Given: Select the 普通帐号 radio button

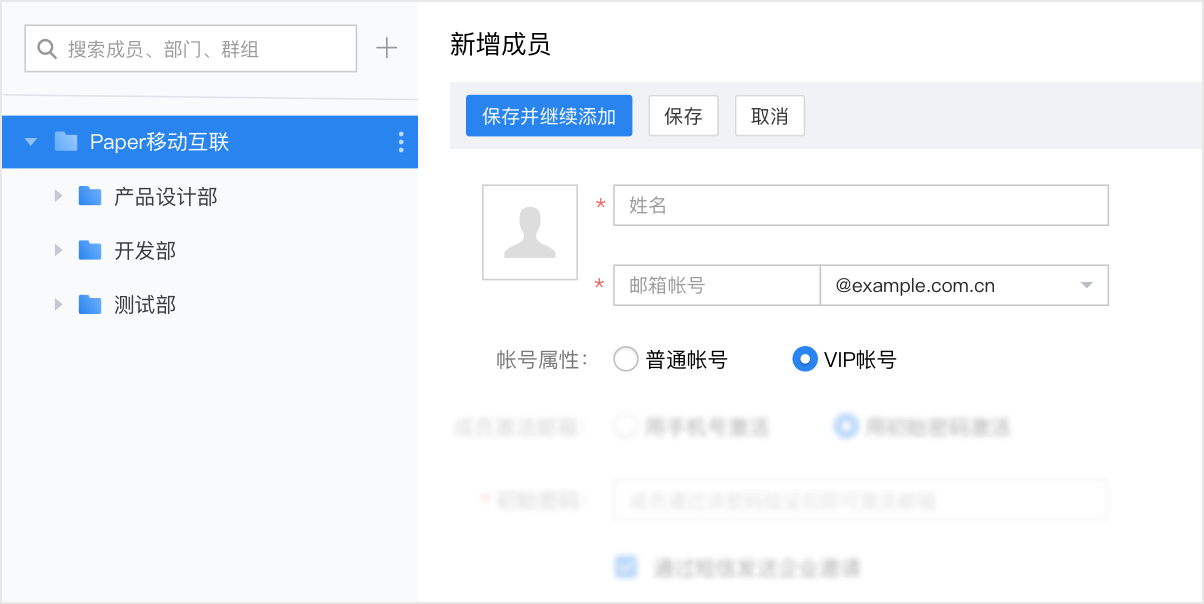Looking at the screenshot, I should [x=626, y=358].
